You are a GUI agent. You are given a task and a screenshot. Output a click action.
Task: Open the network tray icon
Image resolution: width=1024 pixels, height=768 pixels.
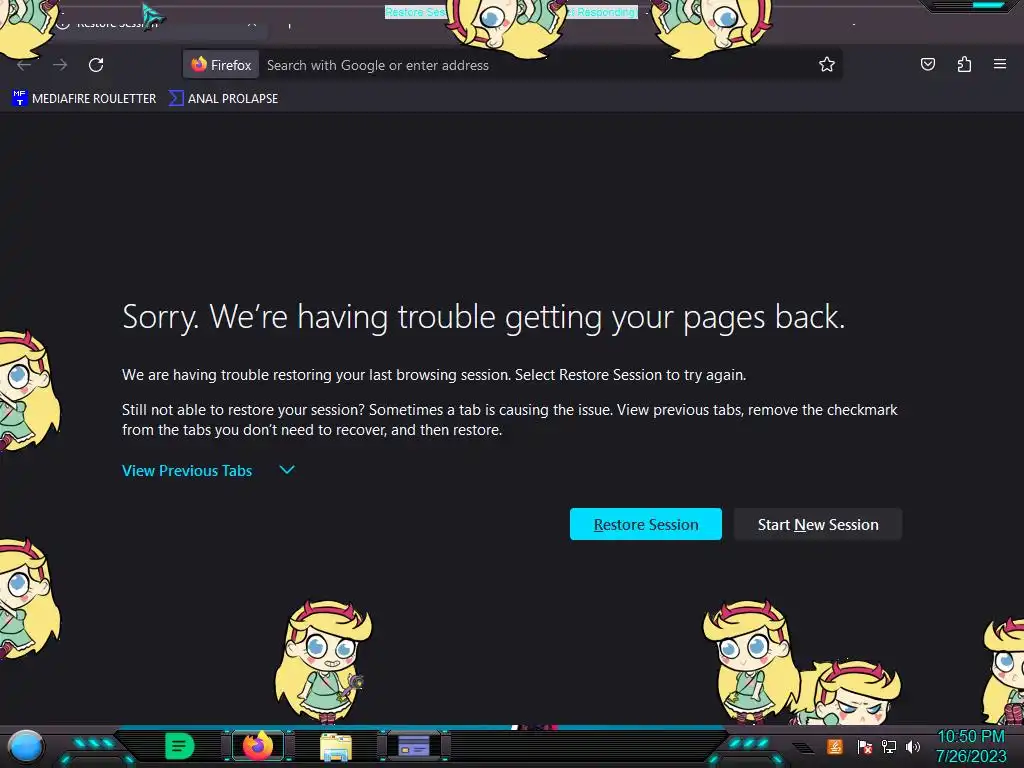[889, 746]
